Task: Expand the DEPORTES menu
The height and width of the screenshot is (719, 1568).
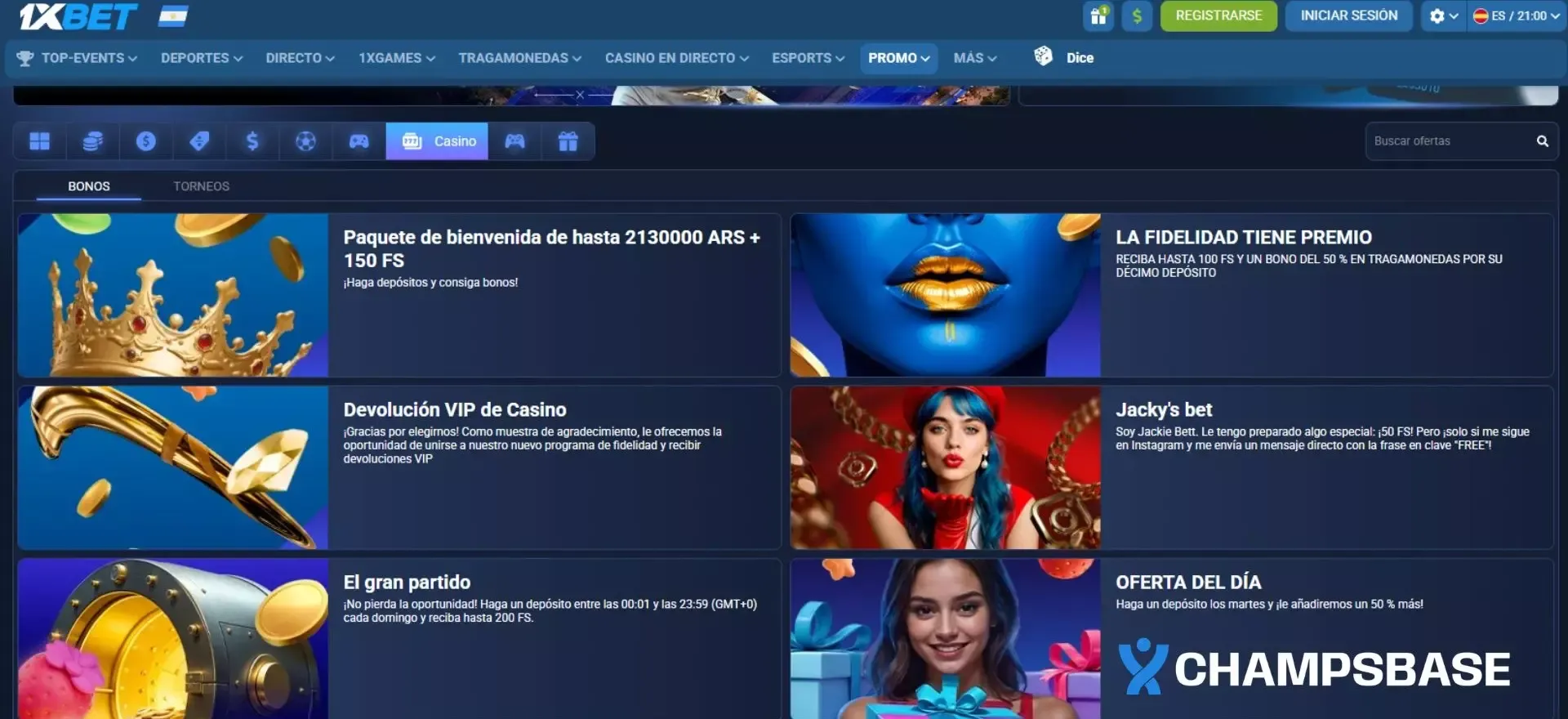Action: pos(202,58)
